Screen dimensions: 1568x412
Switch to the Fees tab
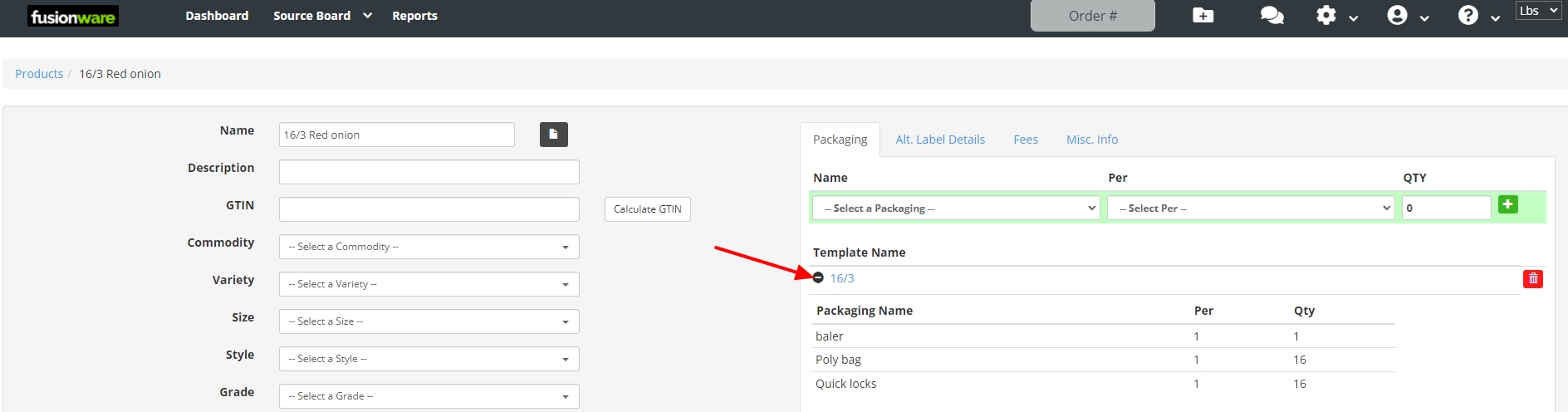click(x=1025, y=140)
